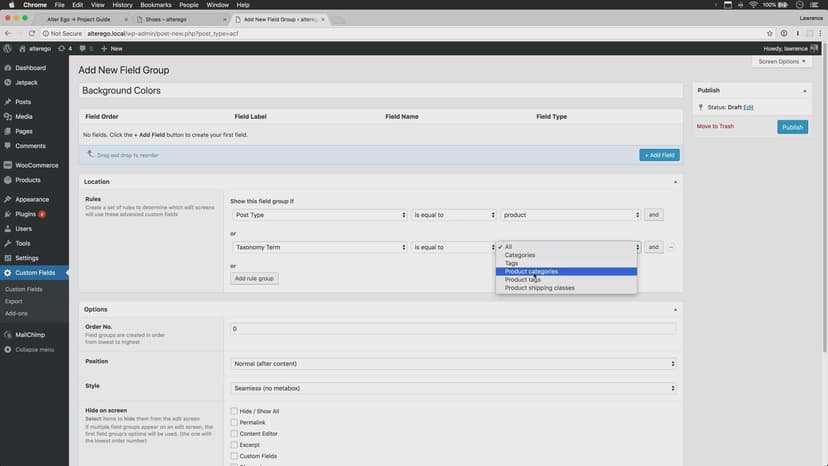The height and width of the screenshot is (466, 828).
Task: Click the WordPress logo in admin bar
Action: (8, 48)
